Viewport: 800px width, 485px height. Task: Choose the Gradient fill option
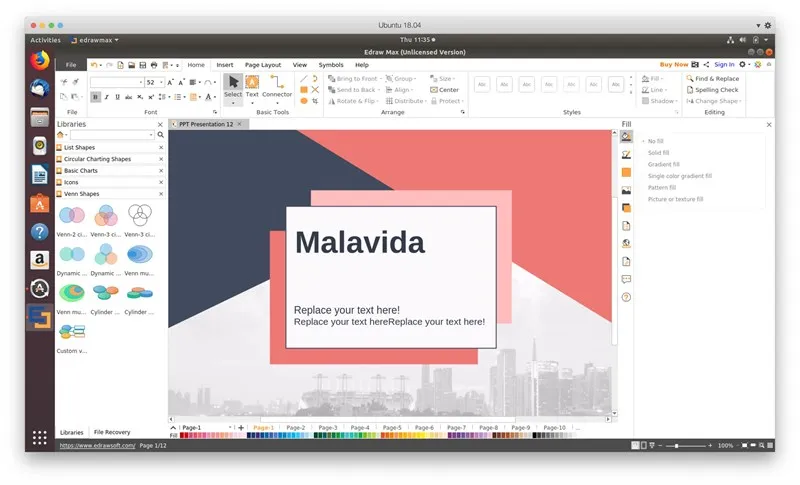[x=663, y=164]
